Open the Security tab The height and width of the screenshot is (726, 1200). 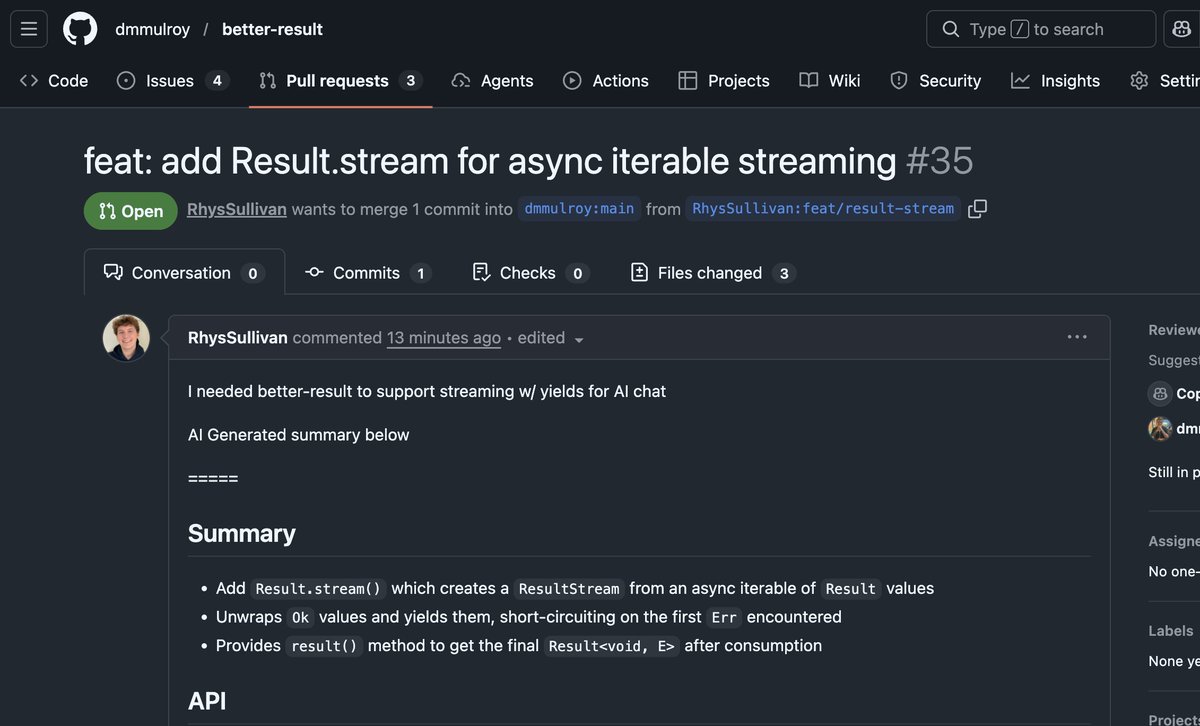935,81
